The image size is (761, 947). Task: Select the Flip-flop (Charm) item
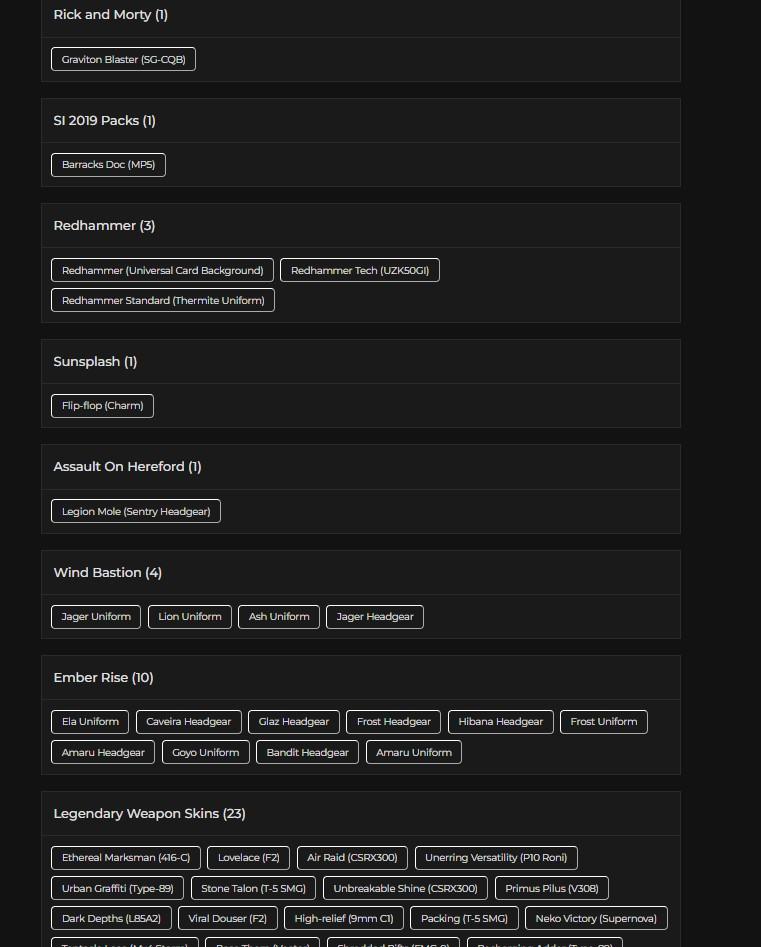pos(102,406)
